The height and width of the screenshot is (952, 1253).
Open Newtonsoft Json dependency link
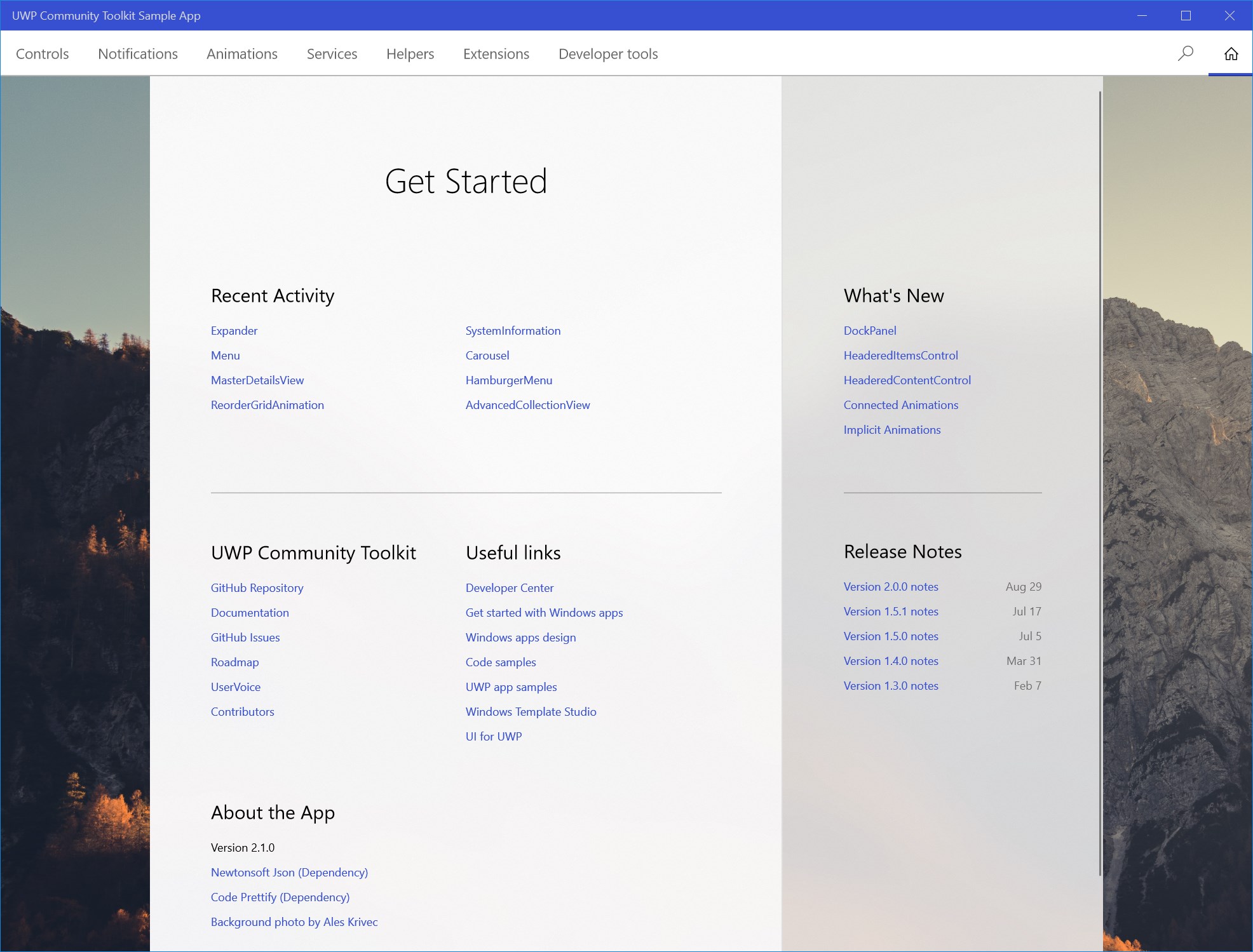289,872
